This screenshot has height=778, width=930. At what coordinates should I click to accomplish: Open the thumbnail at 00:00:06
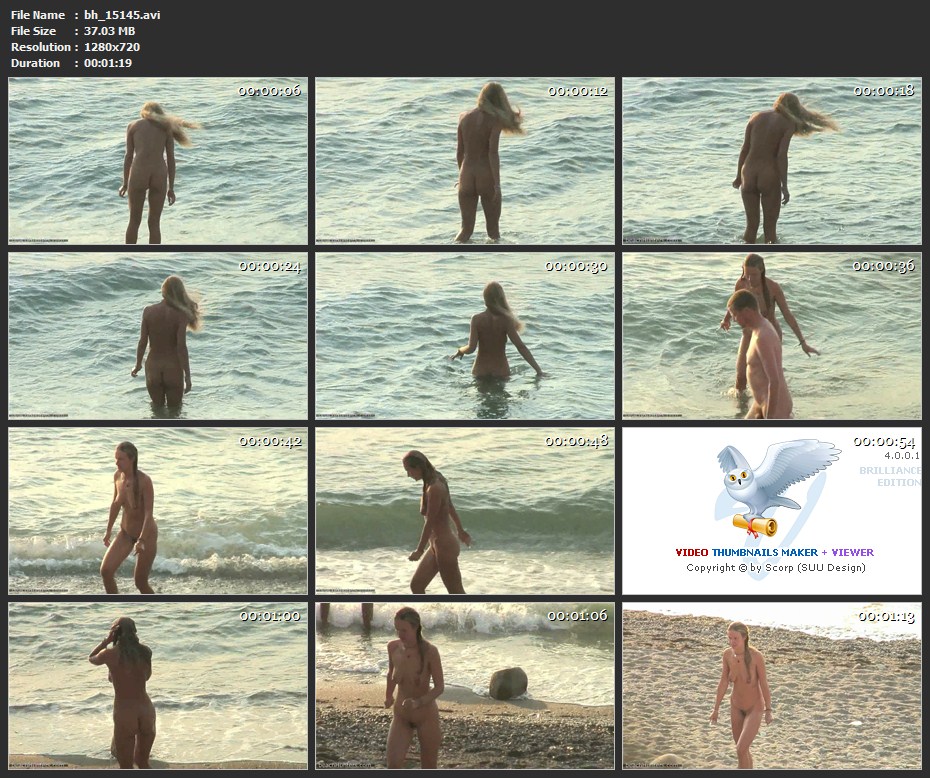click(x=158, y=161)
